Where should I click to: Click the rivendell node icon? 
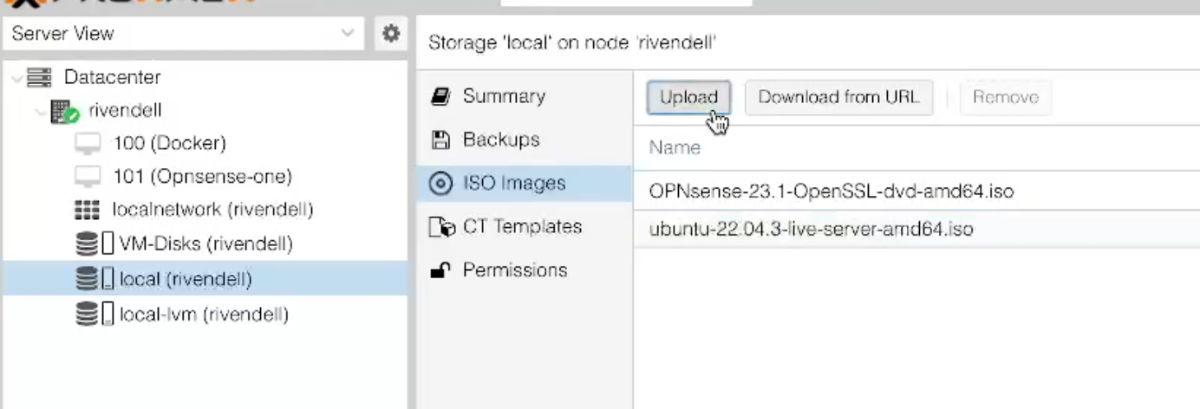point(64,111)
